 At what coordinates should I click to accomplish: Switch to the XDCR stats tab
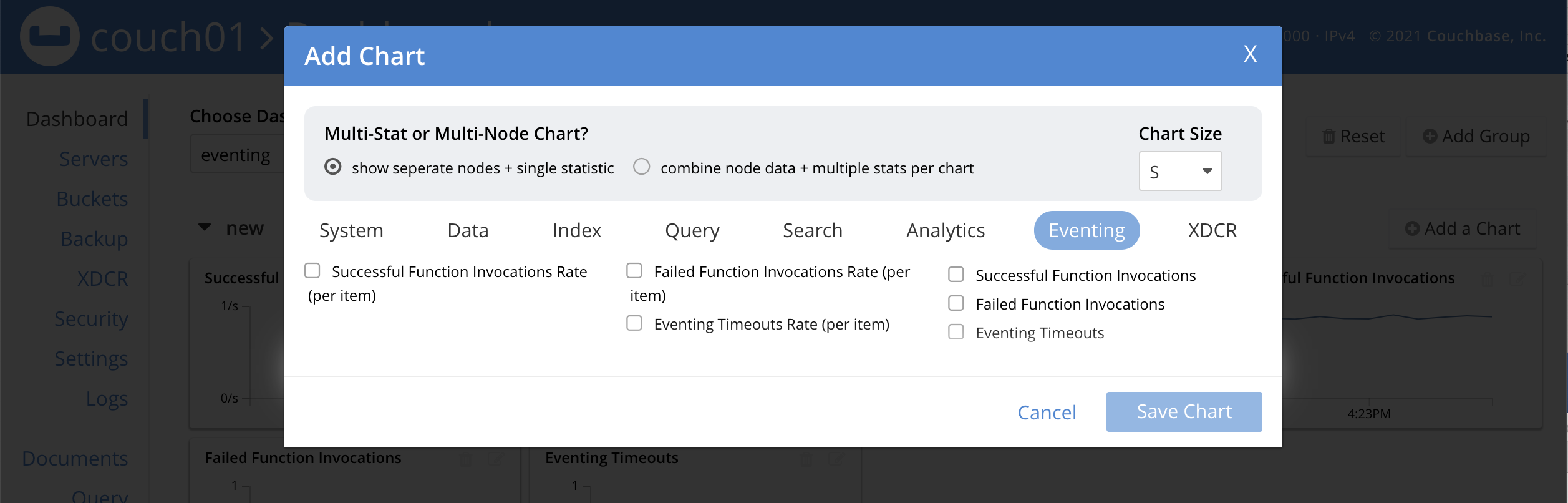coord(1212,230)
